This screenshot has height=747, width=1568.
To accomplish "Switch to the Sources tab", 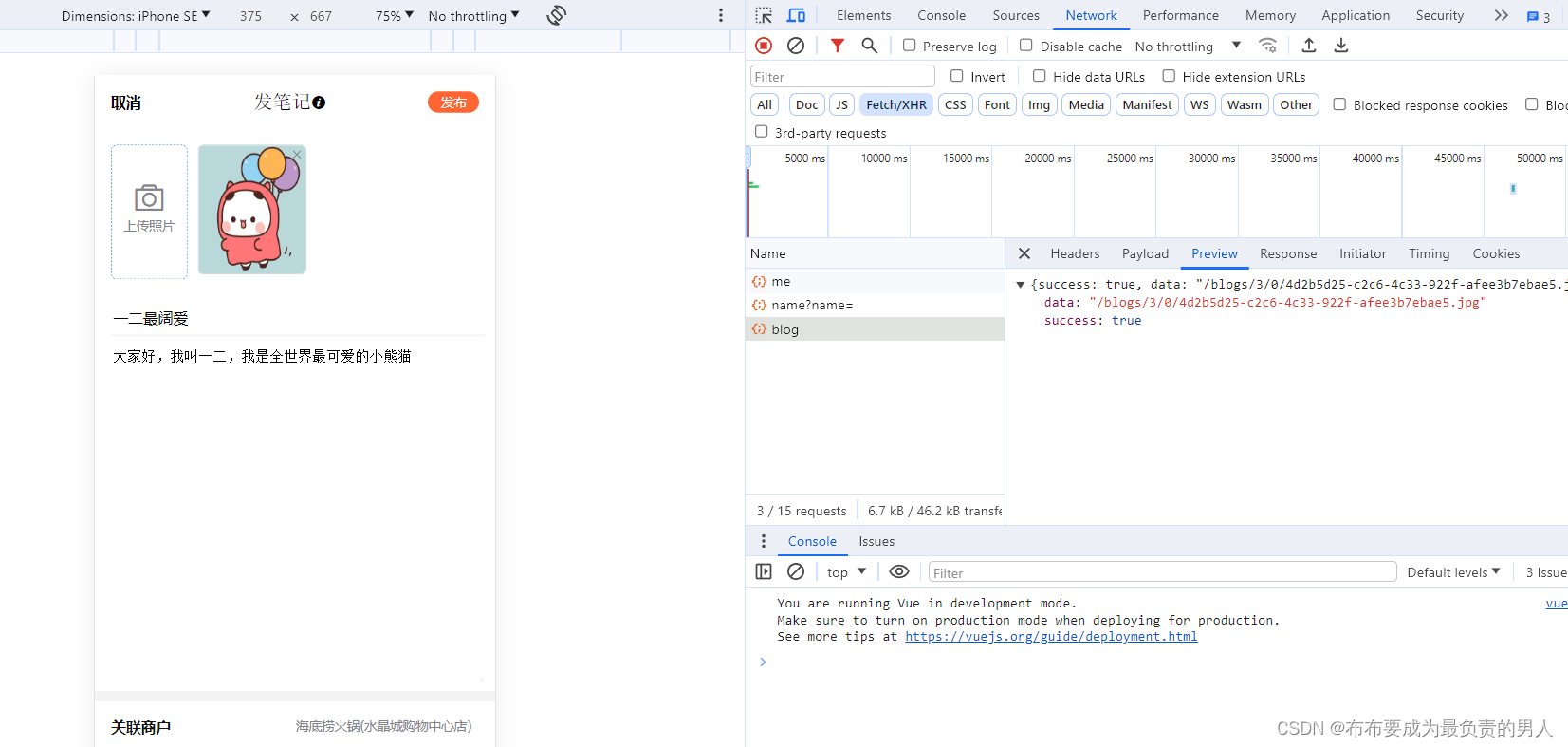I will (1016, 15).
